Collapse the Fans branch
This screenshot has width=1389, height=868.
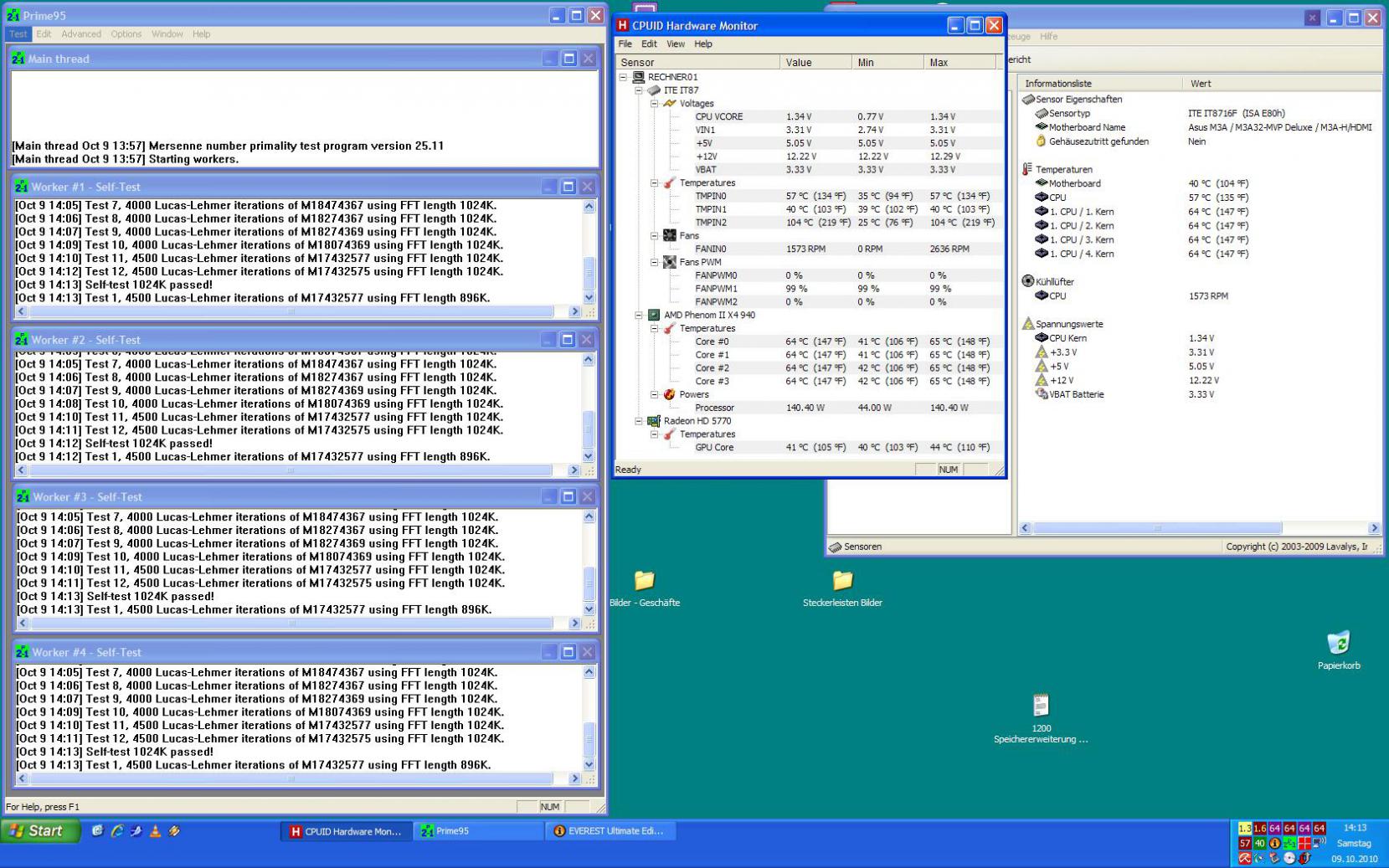pos(655,236)
